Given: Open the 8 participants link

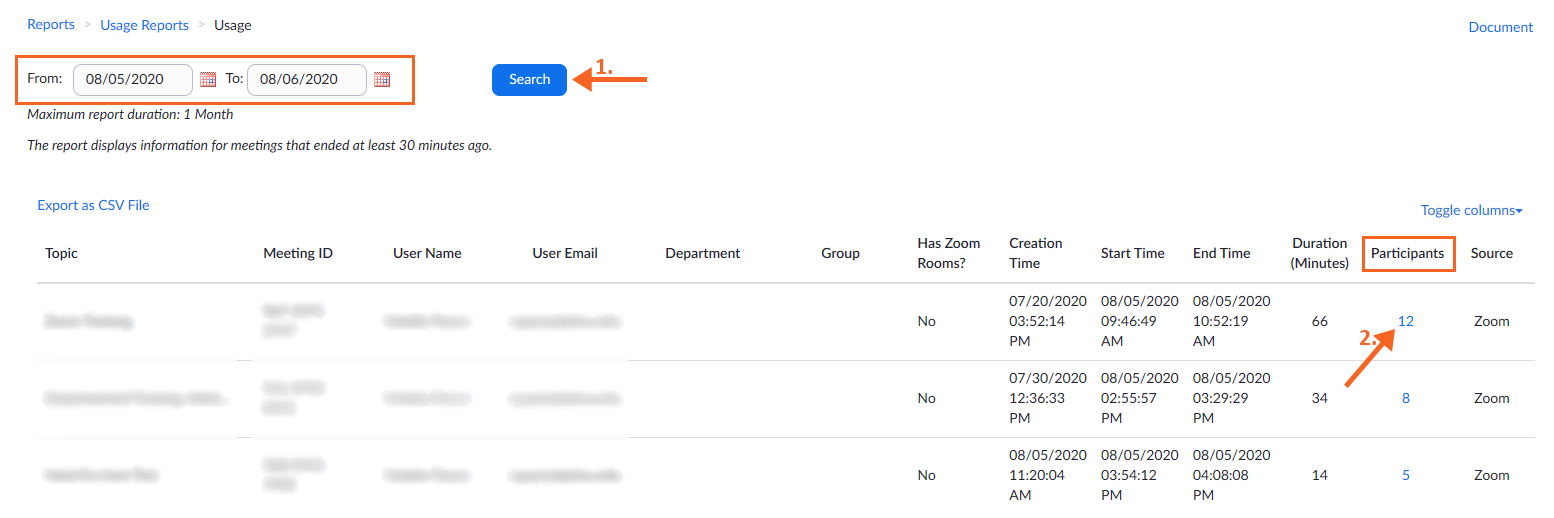Looking at the screenshot, I should (1405, 398).
